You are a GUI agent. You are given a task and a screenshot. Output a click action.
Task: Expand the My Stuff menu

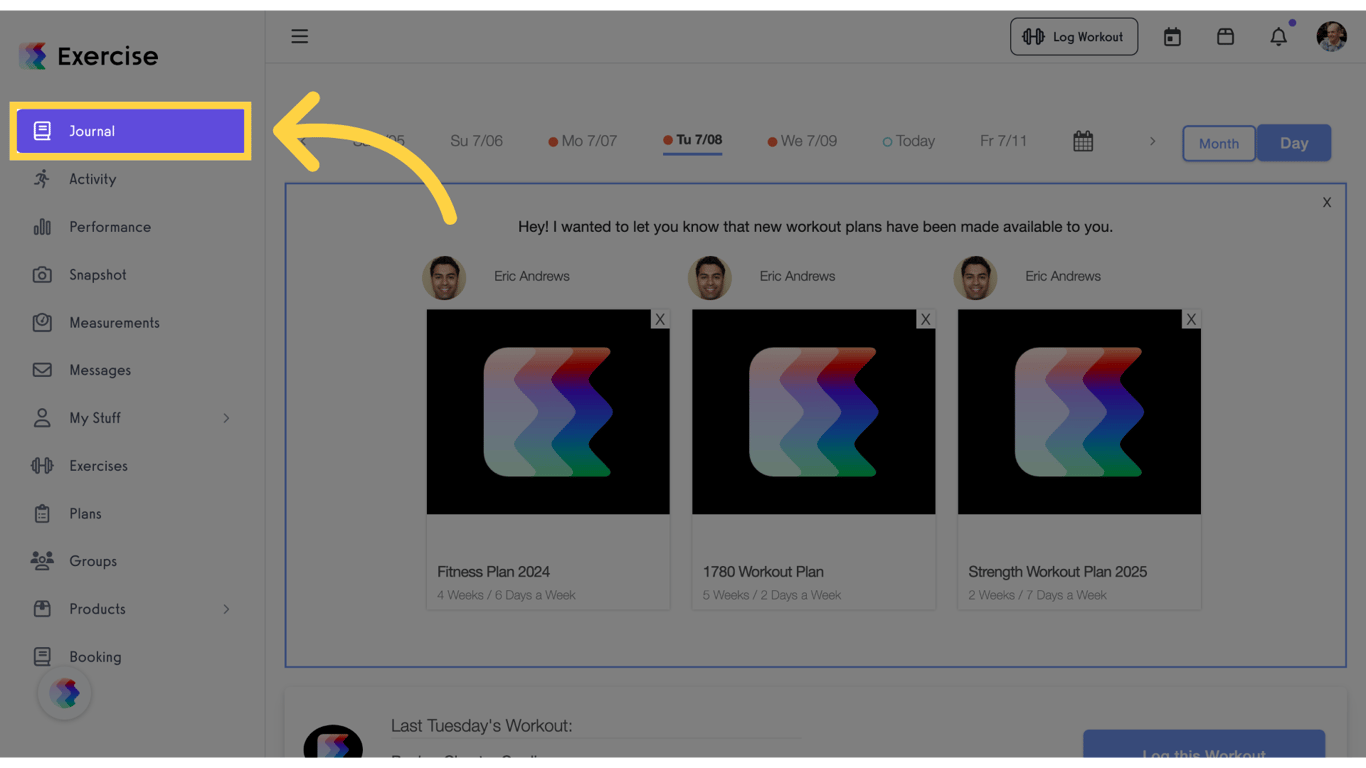(x=94, y=418)
